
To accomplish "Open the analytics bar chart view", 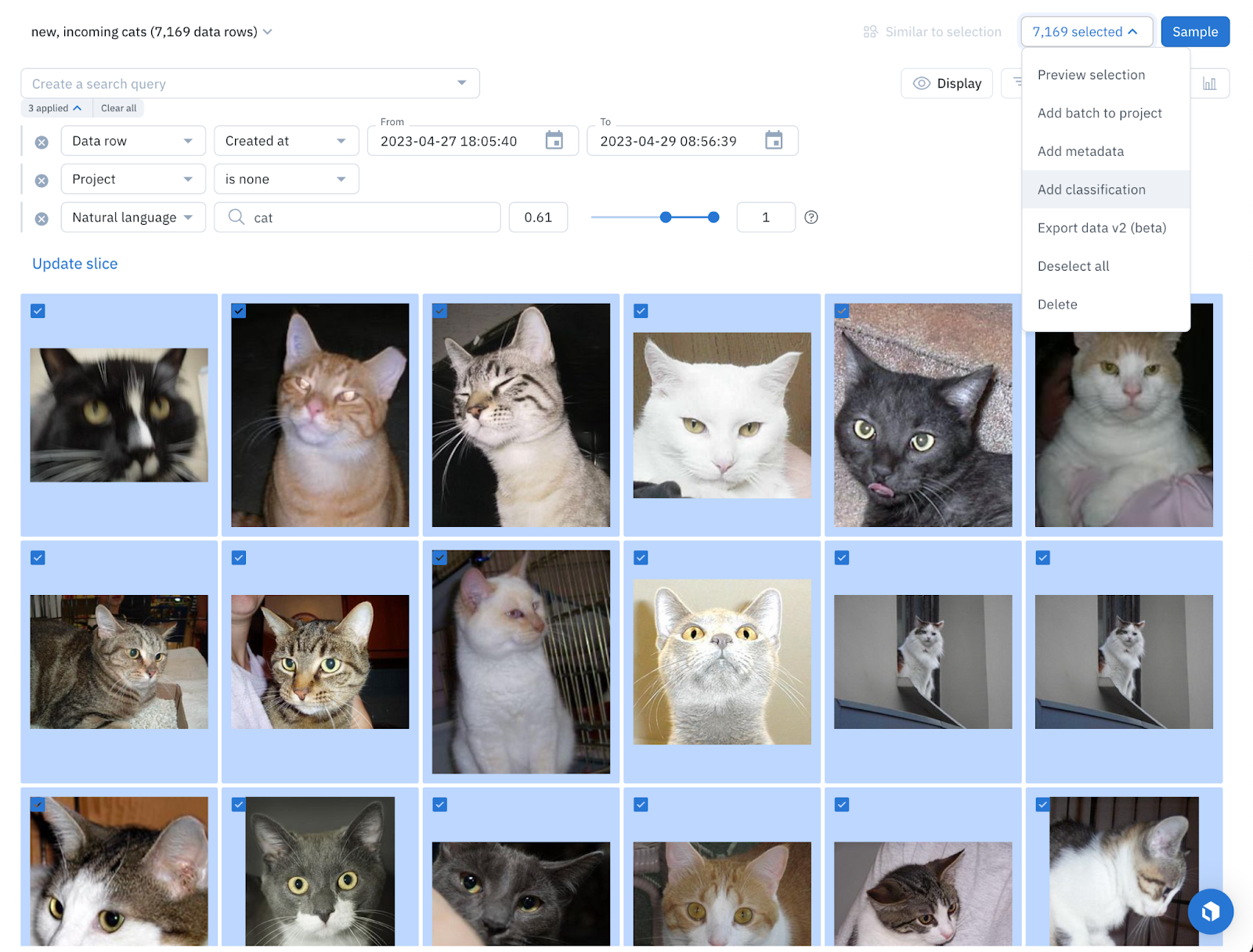I will coord(1209,84).
